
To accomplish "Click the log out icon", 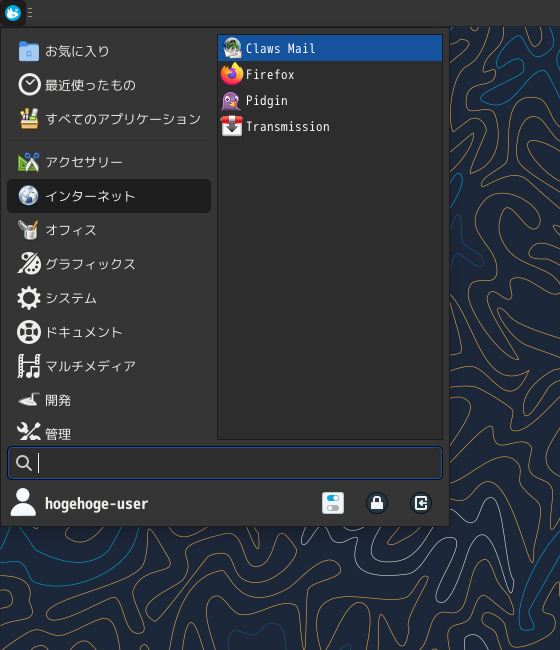I will 421,503.
